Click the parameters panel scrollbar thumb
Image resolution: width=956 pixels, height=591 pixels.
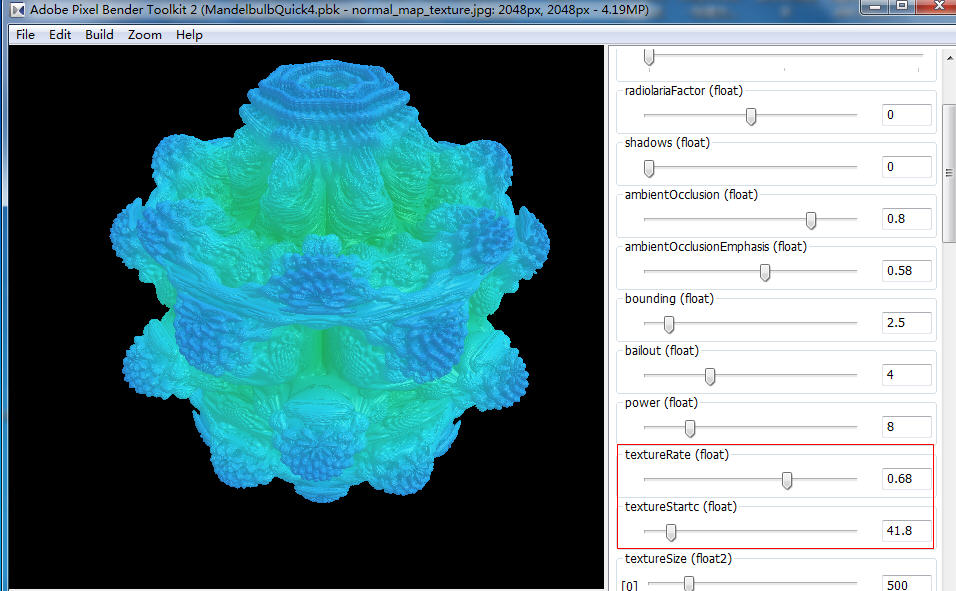949,173
